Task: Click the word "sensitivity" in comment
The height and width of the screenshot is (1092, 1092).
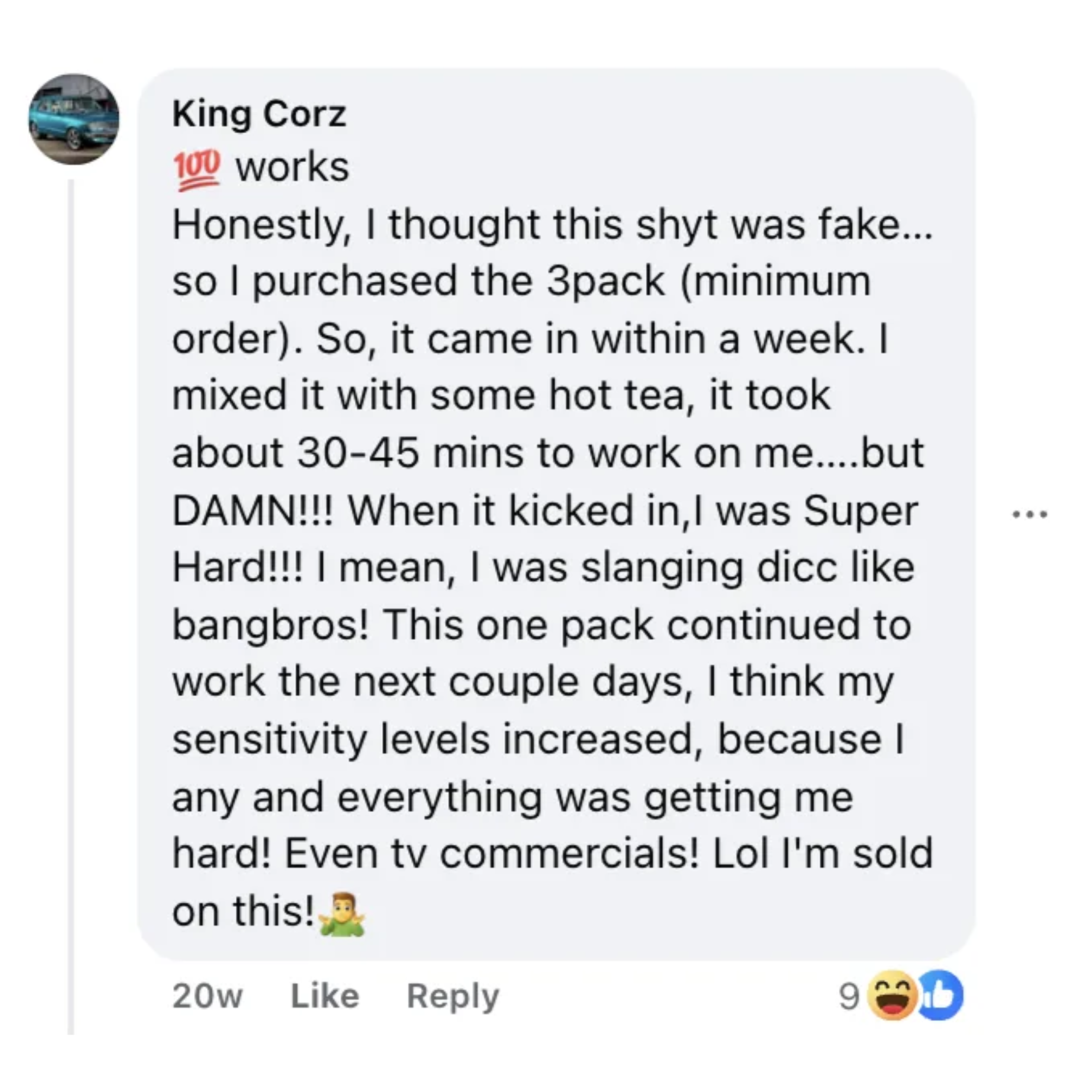Action: click(x=270, y=740)
